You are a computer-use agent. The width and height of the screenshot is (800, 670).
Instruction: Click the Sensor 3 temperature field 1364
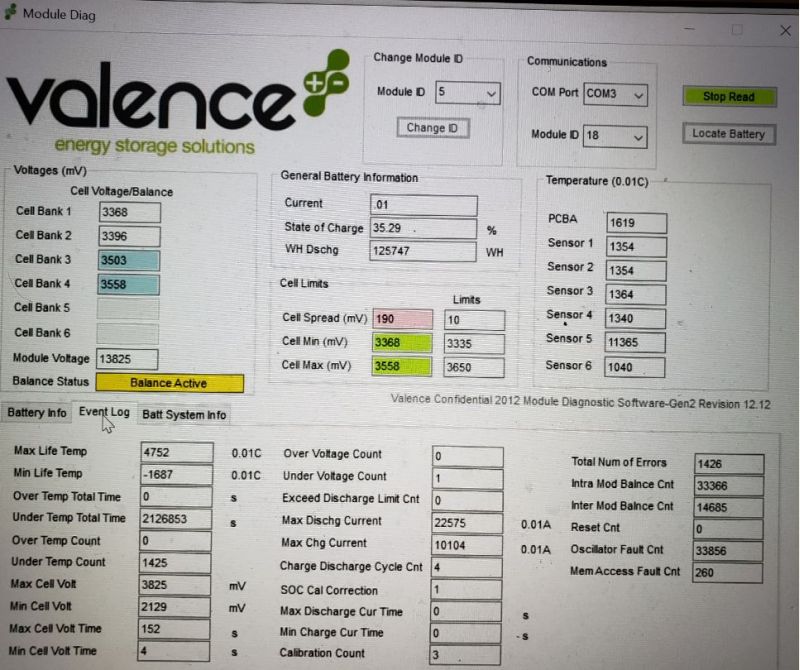pos(635,294)
